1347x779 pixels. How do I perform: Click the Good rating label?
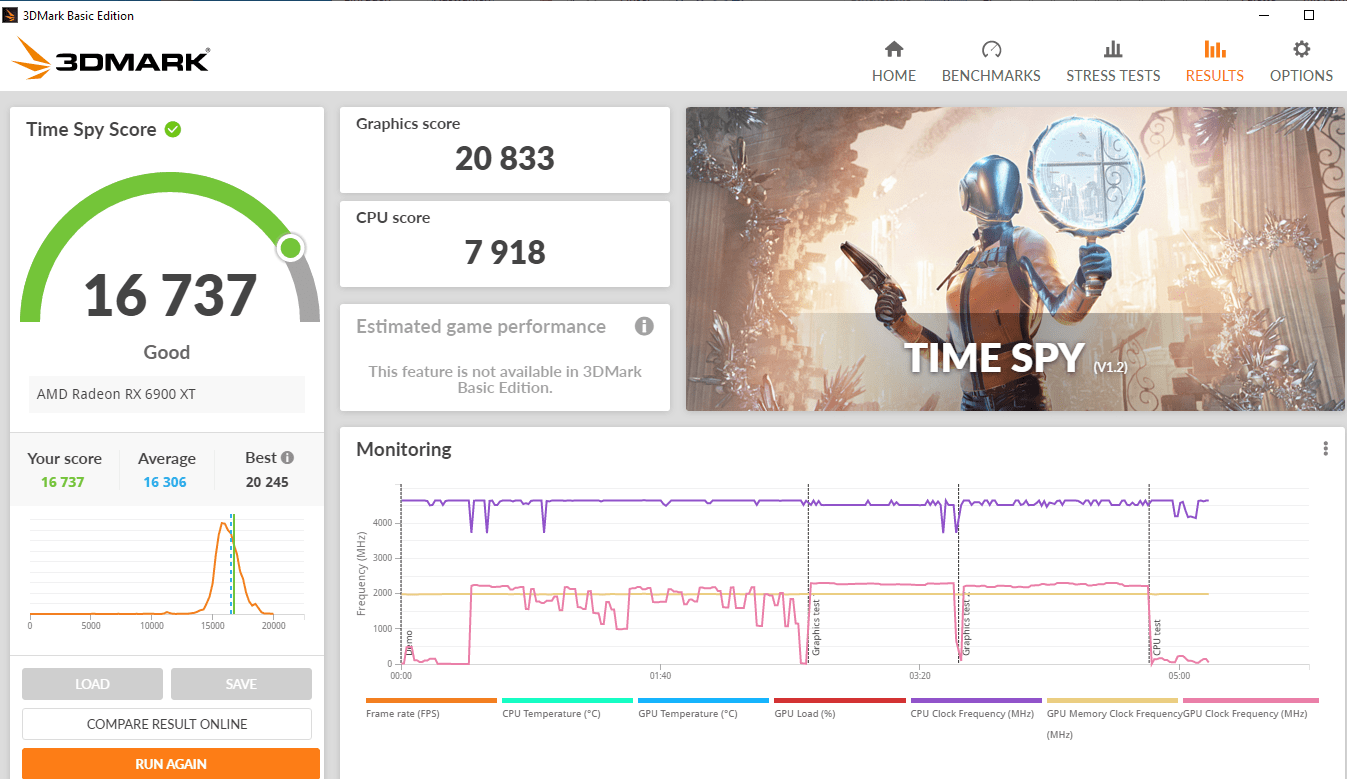pyautogui.click(x=167, y=352)
